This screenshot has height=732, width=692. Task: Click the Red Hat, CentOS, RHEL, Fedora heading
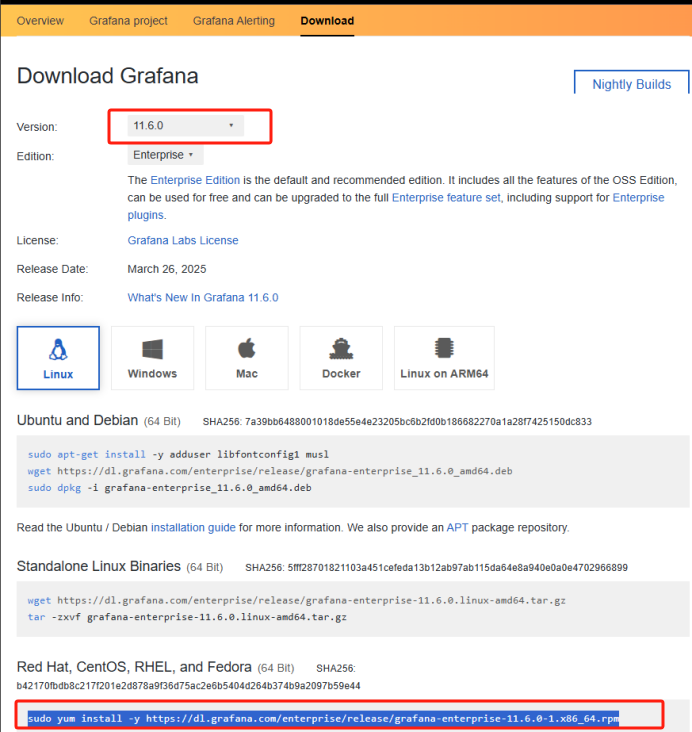[134, 667]
